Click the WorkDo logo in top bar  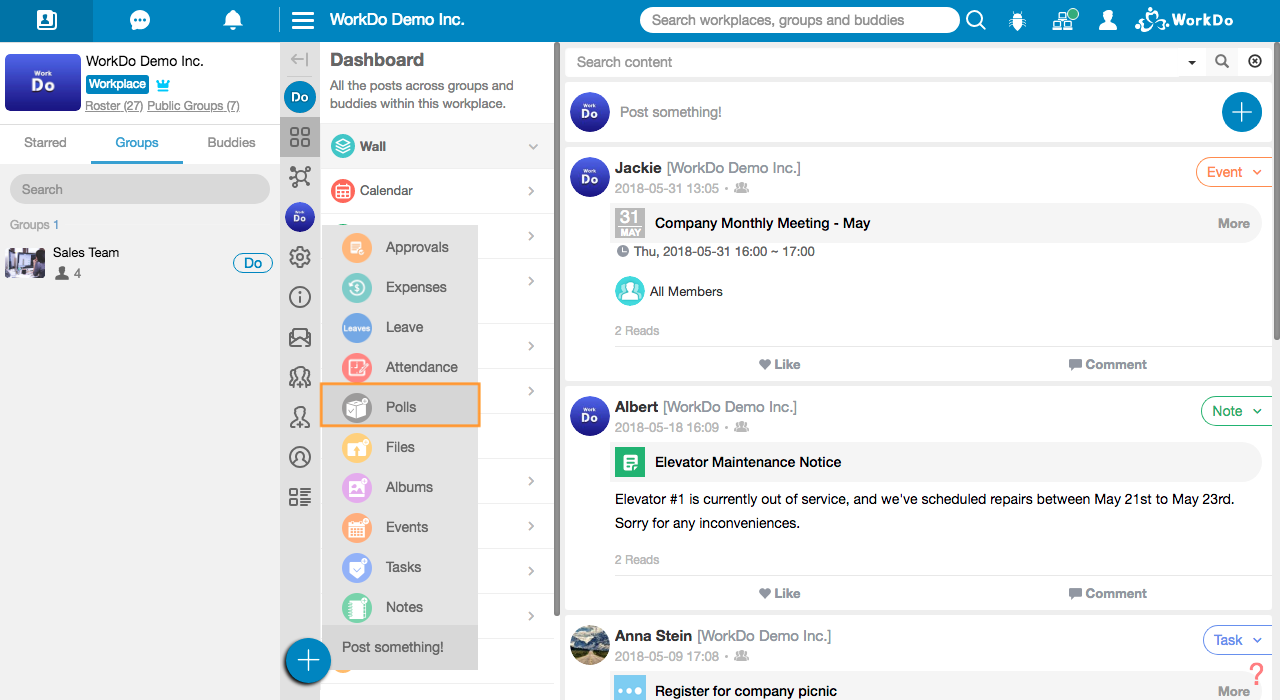coord(1183,20)
